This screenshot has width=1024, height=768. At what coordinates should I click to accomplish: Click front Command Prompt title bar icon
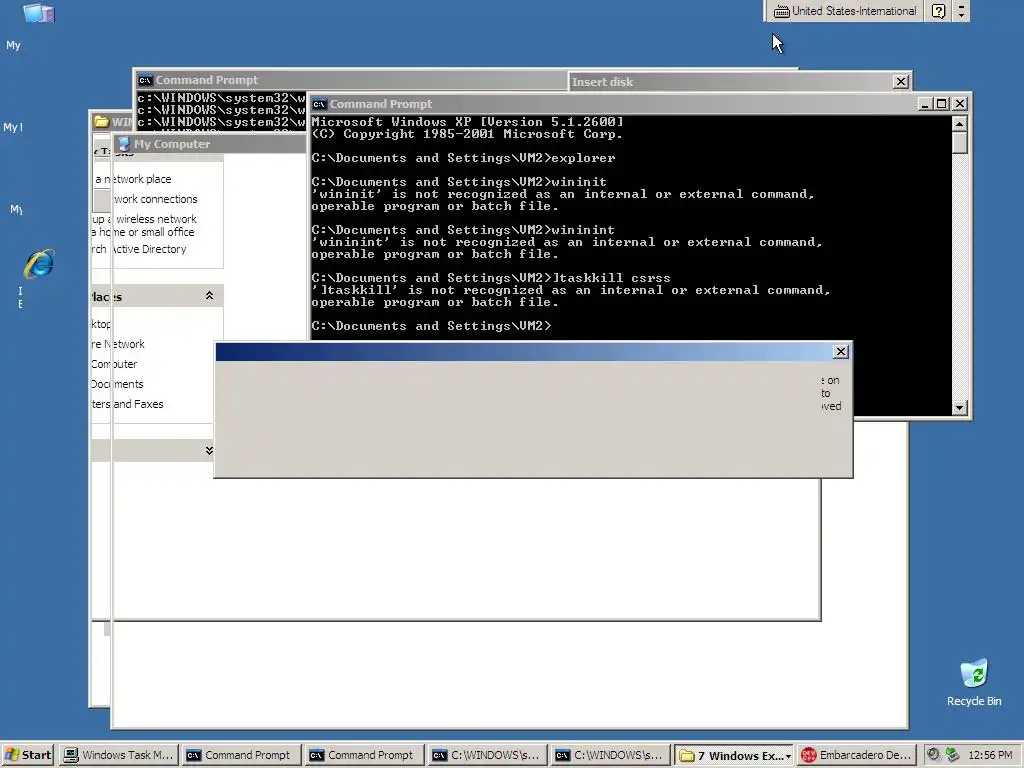click(x=319, y=104)
